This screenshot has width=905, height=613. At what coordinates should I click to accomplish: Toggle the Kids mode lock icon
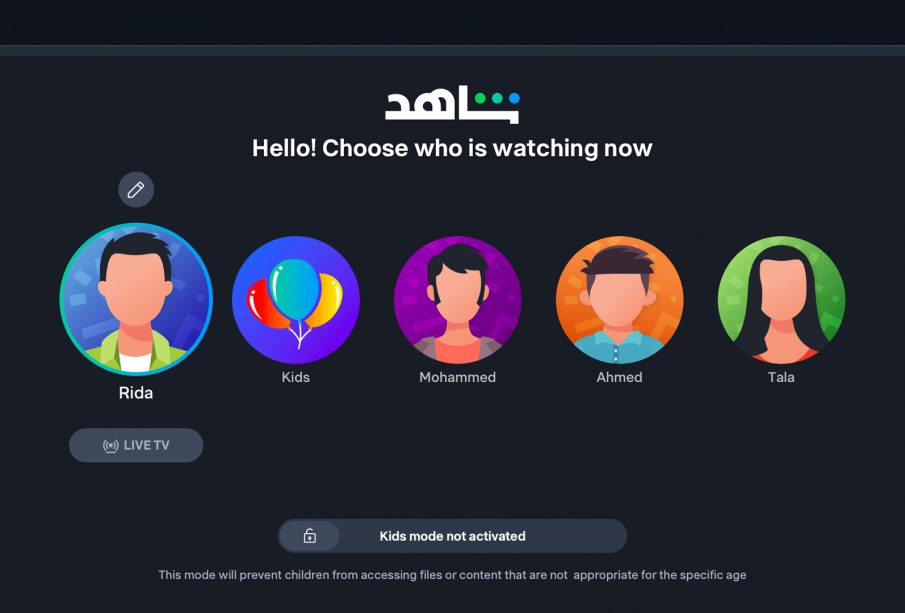(x=310, y=536)
